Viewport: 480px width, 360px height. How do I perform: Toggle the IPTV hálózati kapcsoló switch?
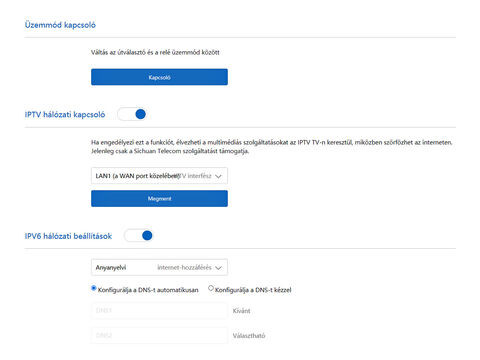[x=132, y=114]
